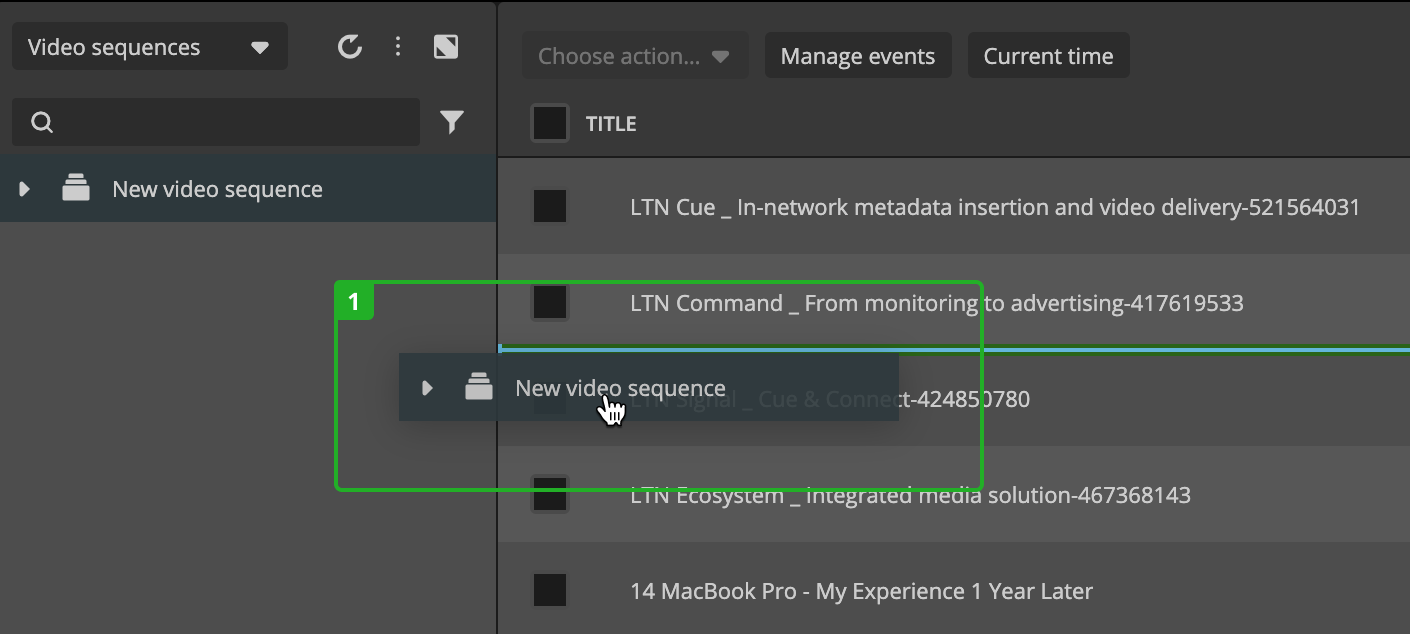Click the panel collapse icon in sidebar header
The width and height of the screenshot is (1410, 634).
(x=446, y=47)
